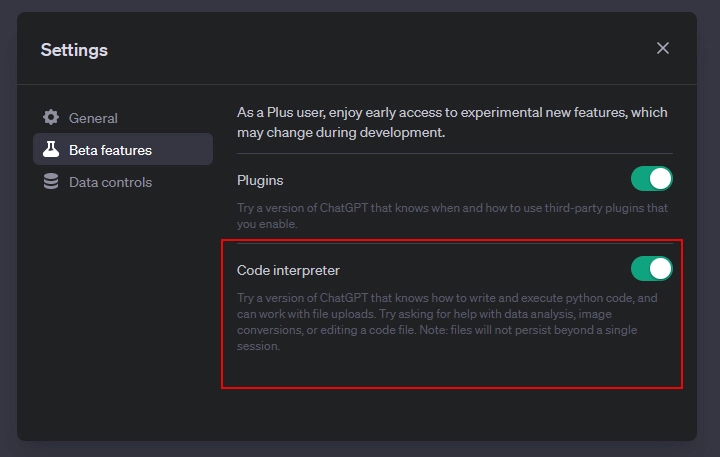
Task: Switch to the Data controls tab
Action: click(123, 182)
